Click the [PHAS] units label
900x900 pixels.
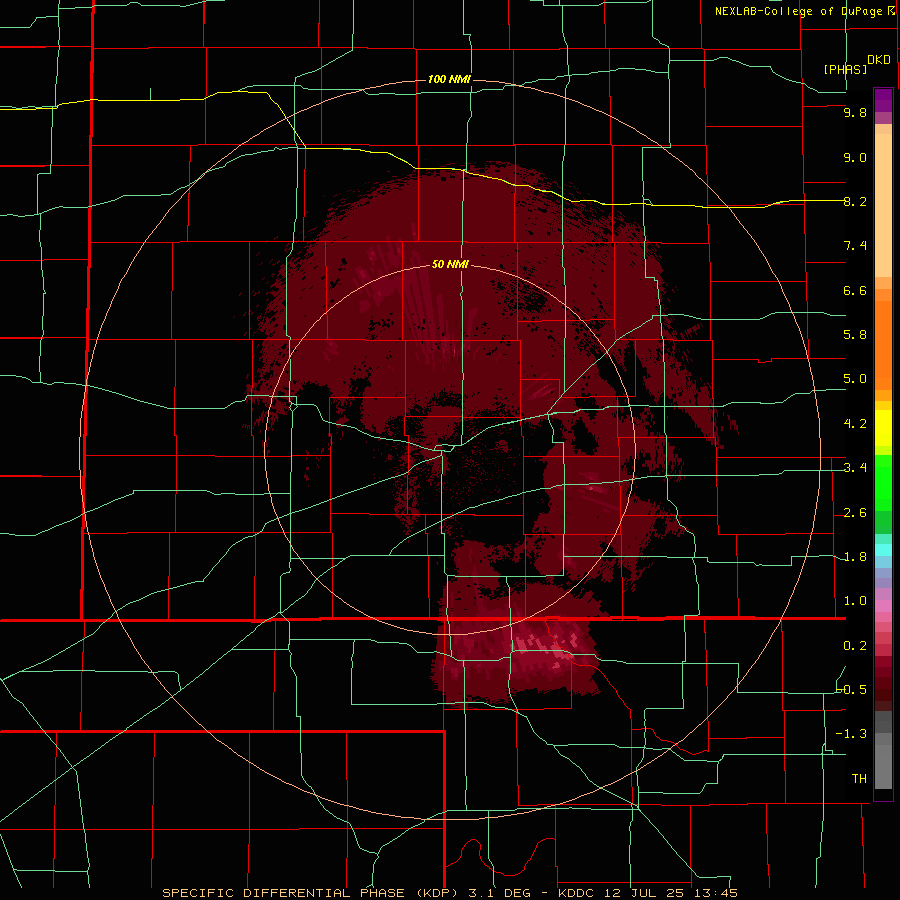point(845,70)
